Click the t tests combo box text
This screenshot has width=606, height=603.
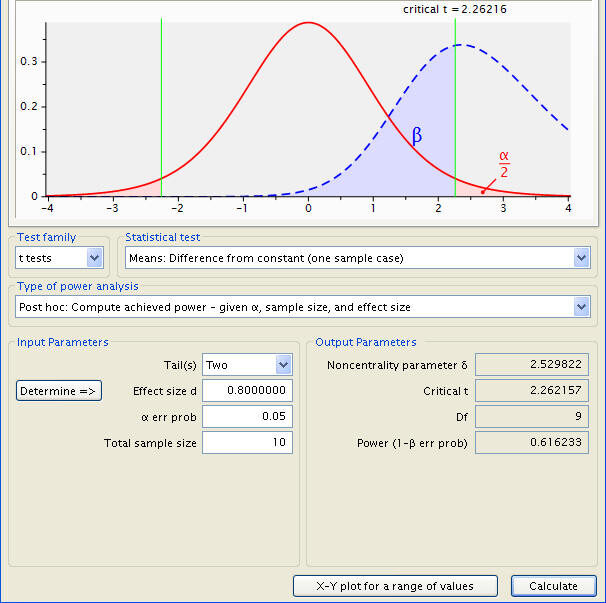click(35, 258)
